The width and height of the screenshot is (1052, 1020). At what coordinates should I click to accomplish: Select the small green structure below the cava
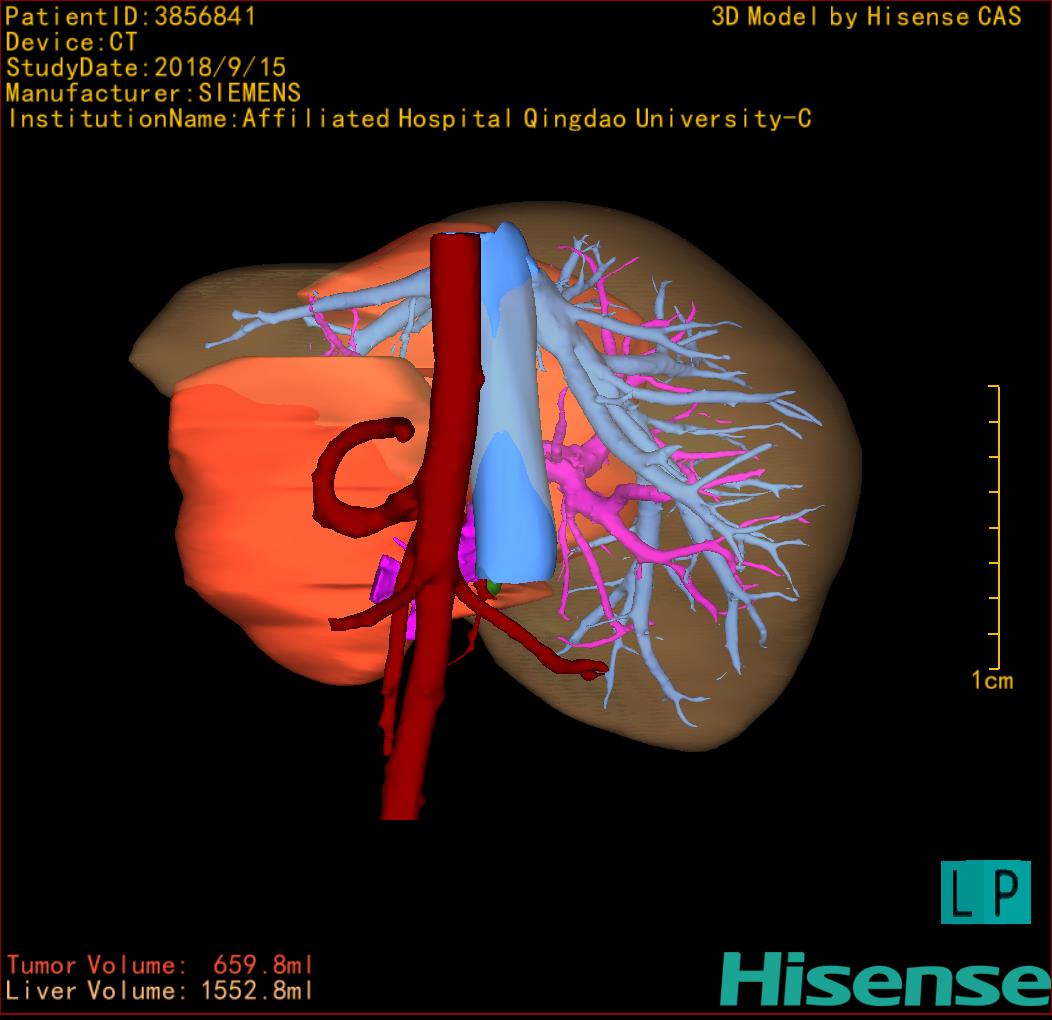tap(492, 587)
